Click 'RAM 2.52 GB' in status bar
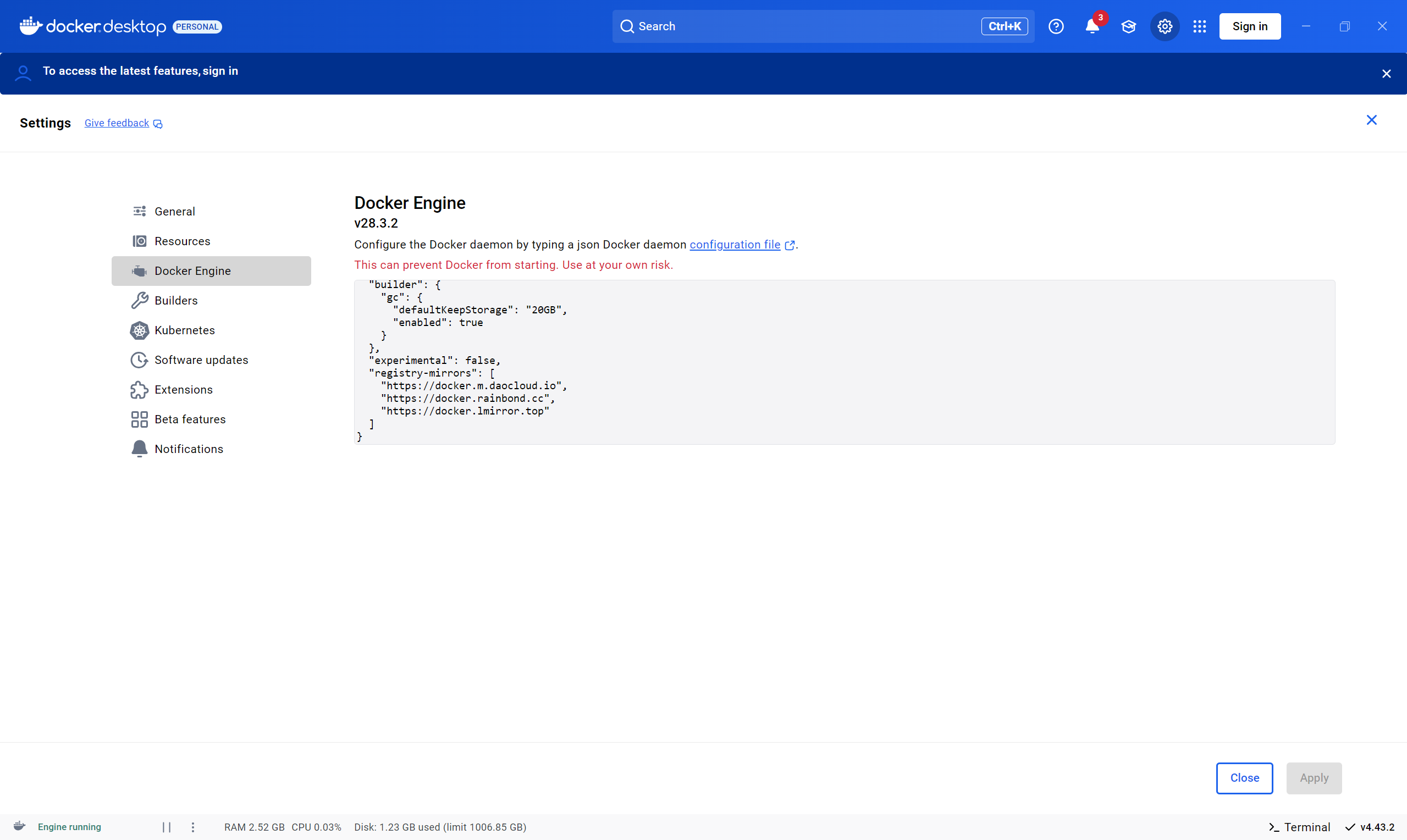1407x840 pixels. click(254, 827)
